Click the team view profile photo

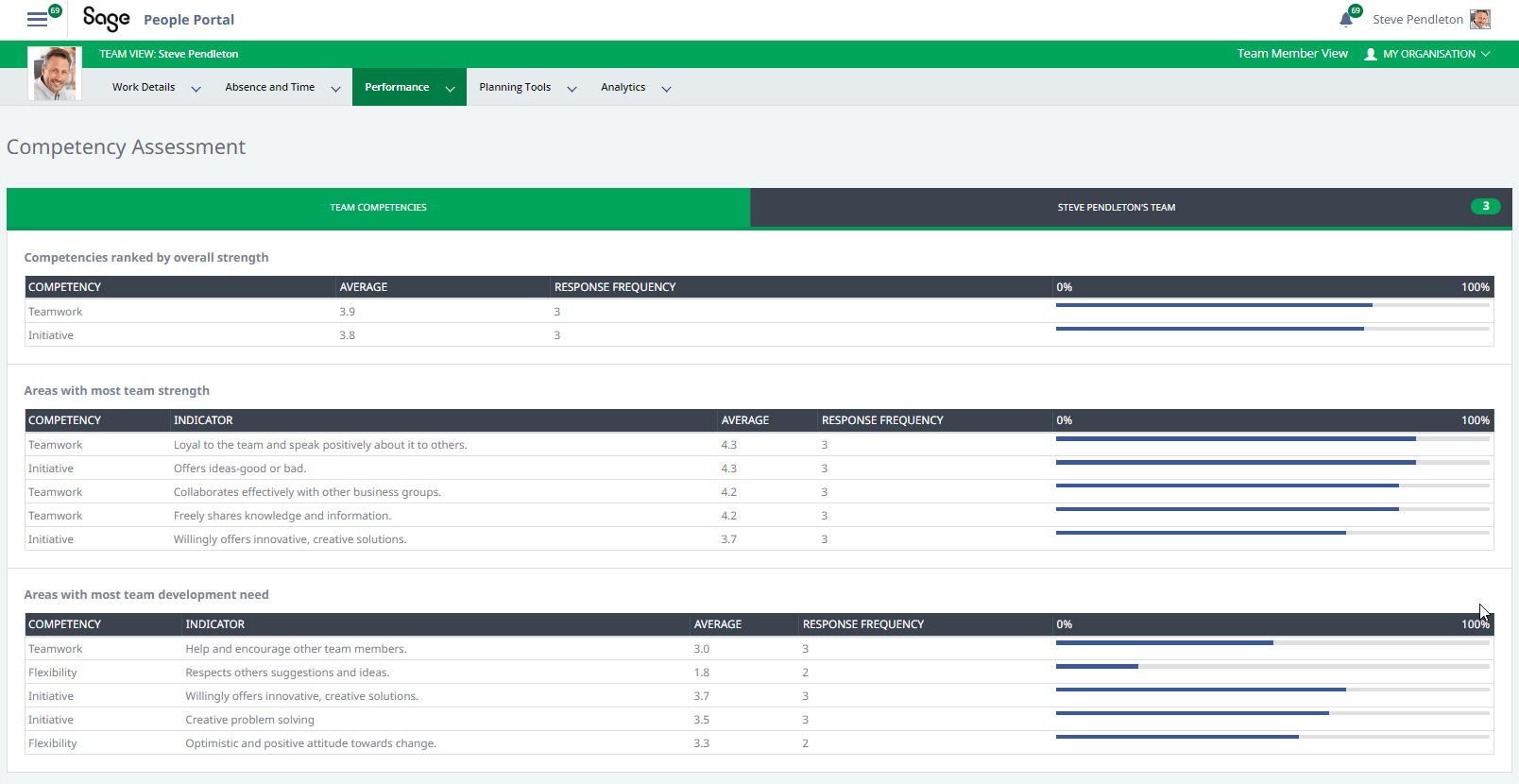pyautogui.click(x=55, y=74)
